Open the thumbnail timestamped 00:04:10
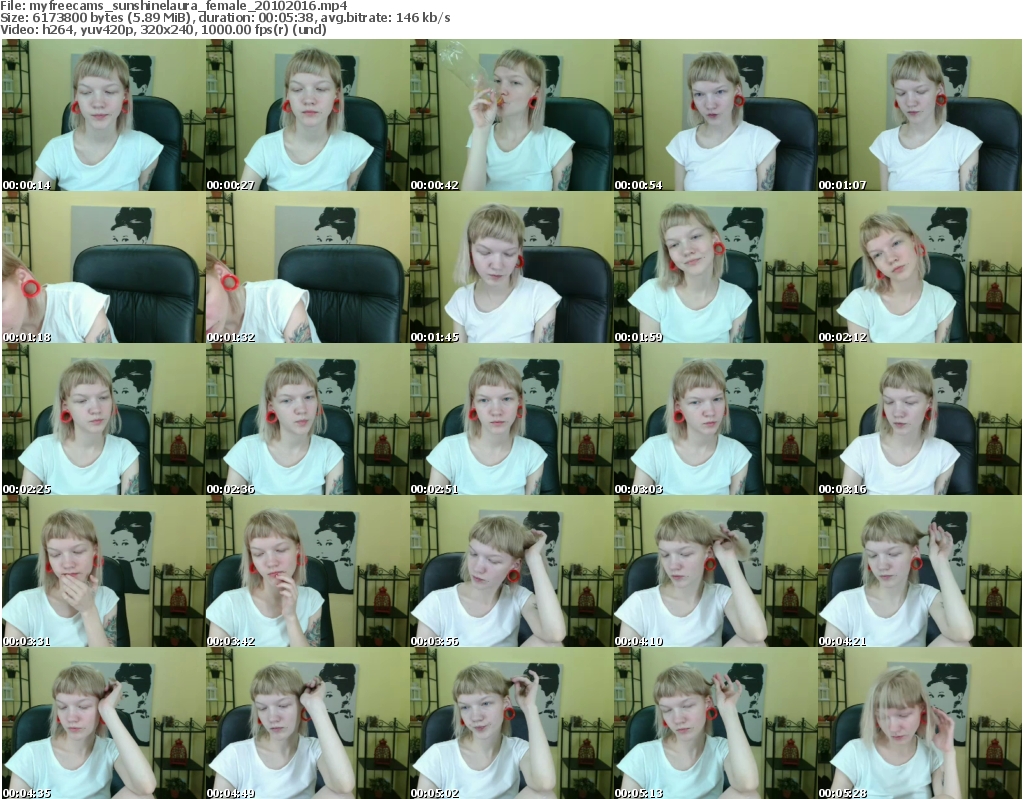The image size is (1024, 799). click(715, 572)
